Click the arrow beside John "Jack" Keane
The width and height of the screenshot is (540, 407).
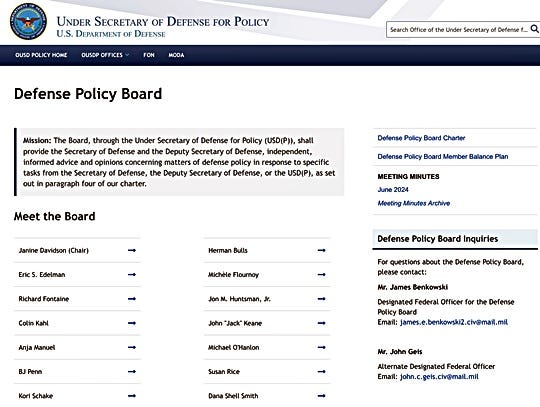coord(321,323)
